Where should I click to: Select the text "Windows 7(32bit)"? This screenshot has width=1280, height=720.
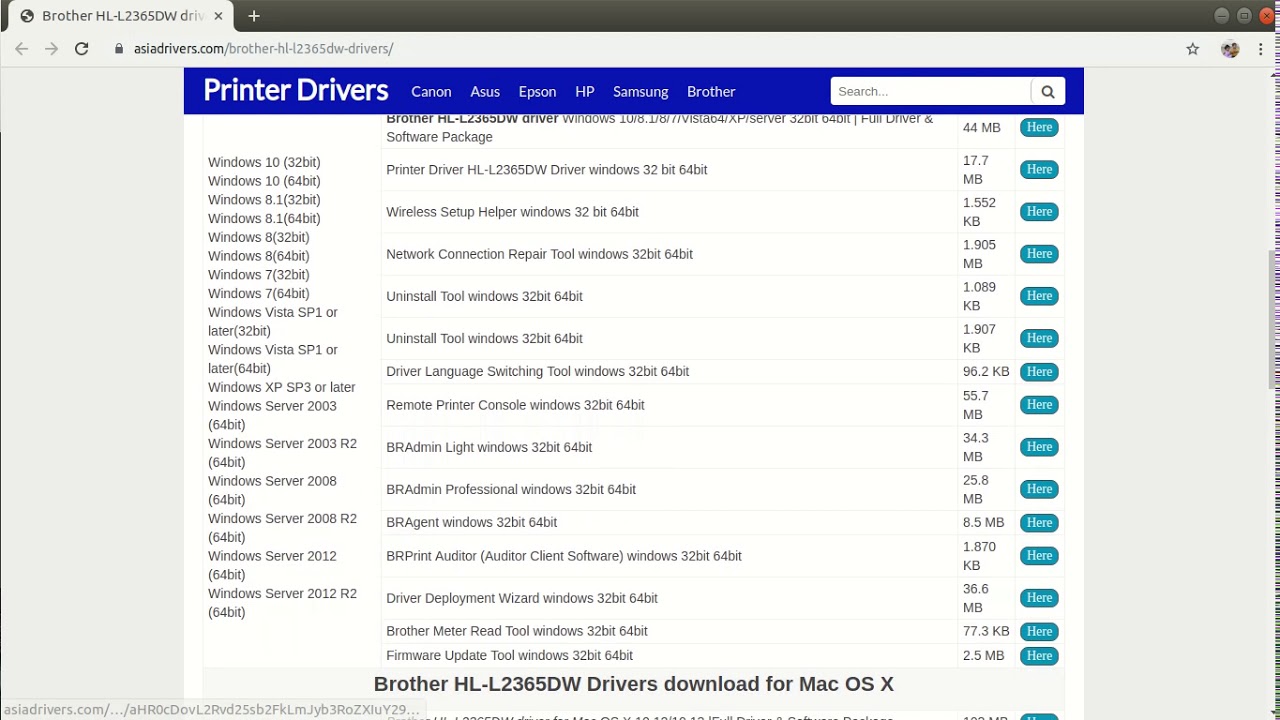point(259,275)
